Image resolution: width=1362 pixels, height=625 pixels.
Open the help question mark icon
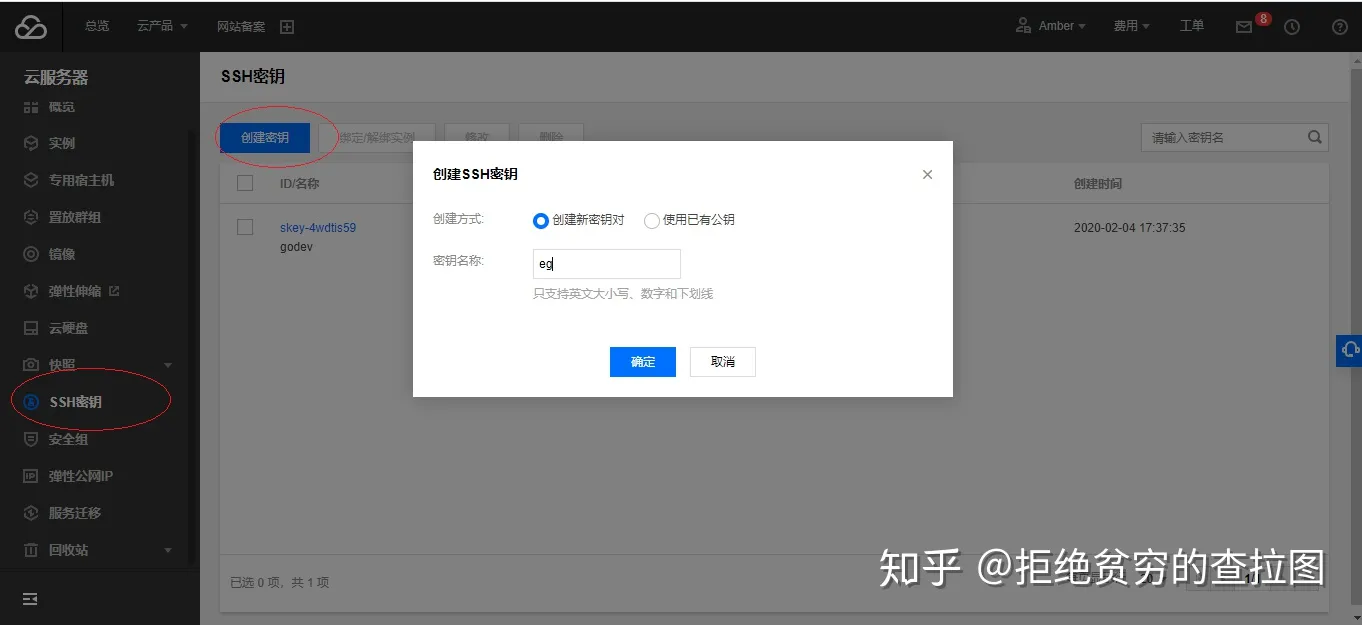click(1338, 26)
